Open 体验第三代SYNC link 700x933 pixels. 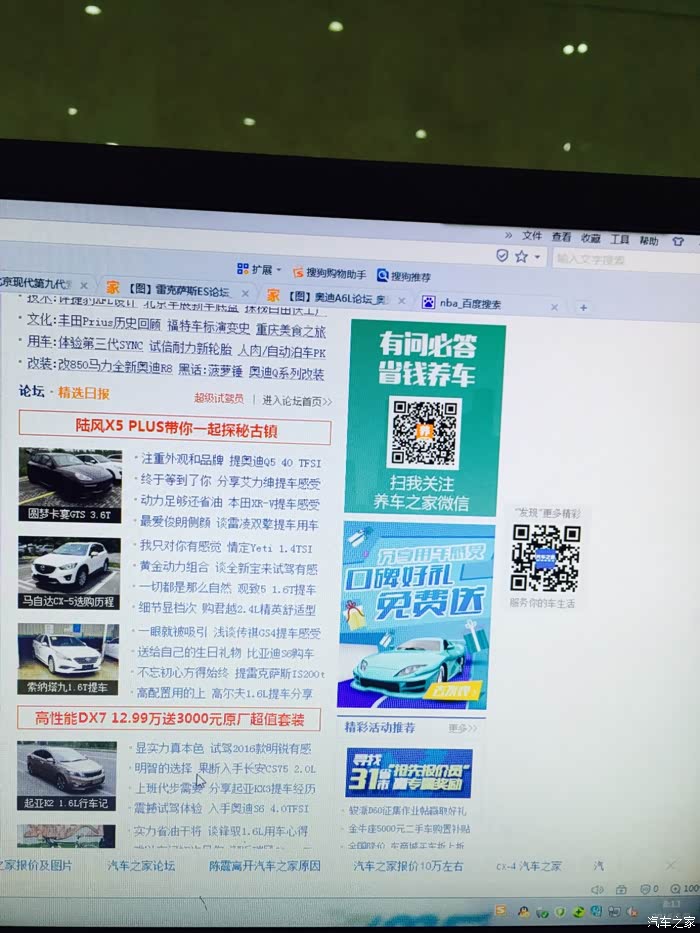tap(101, 343)
